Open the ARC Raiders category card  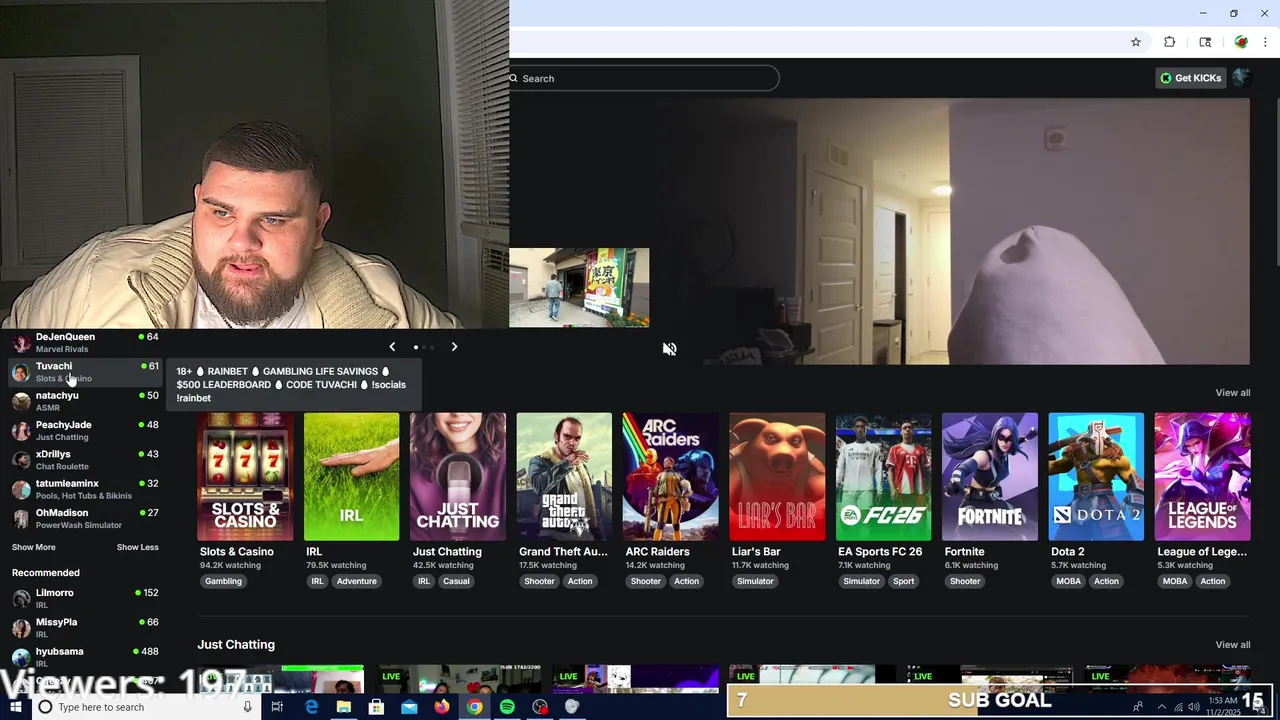click(x=670, y=477)
